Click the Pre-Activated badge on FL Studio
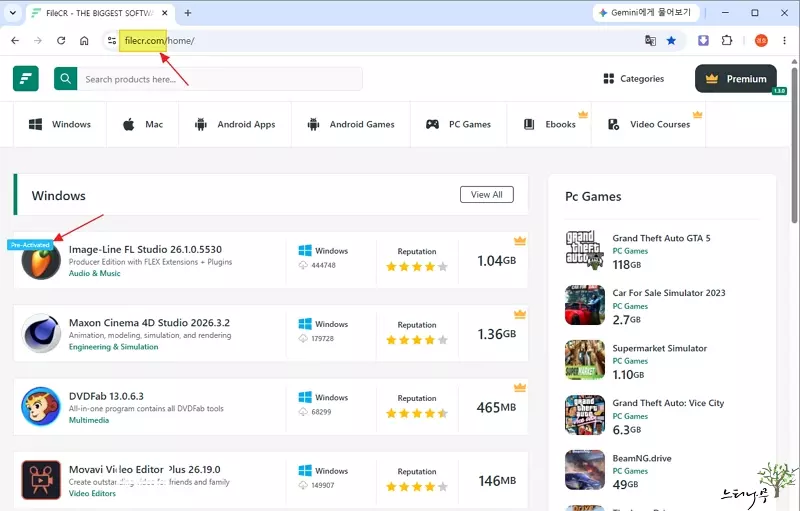 point(30,245)
